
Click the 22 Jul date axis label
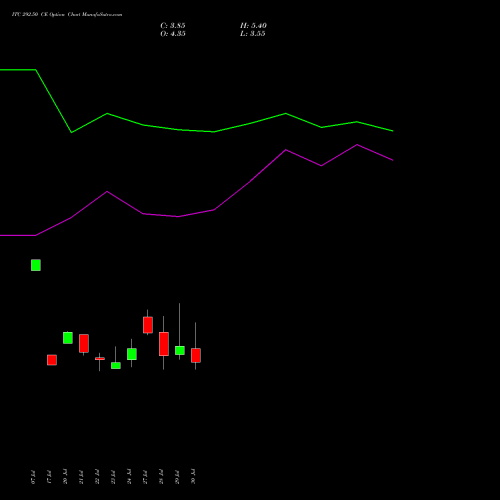pos(97,477)
